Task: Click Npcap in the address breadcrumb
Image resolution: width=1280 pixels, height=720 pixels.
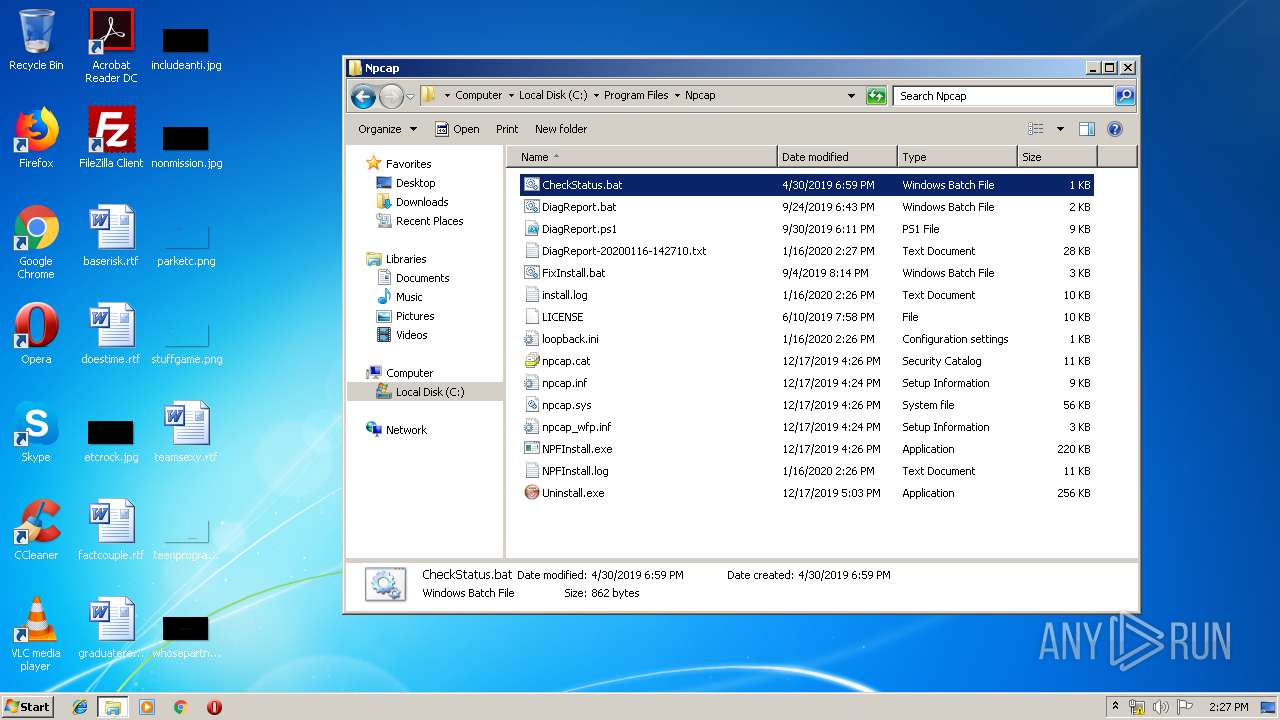Action: 700,96
